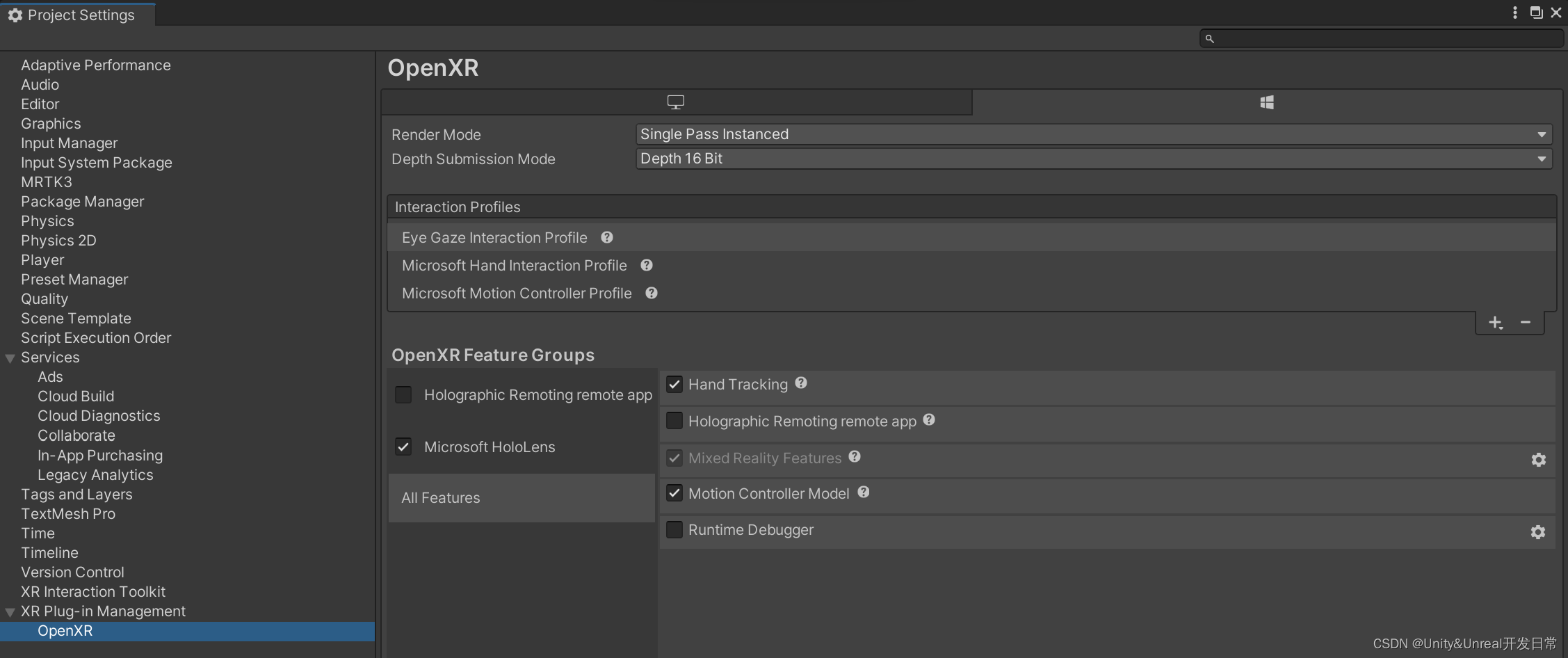The image size is (1568, 658).
Task: Open the Project Settings kebab menu
Action: pyautogui.click(x=1514, y=13)
